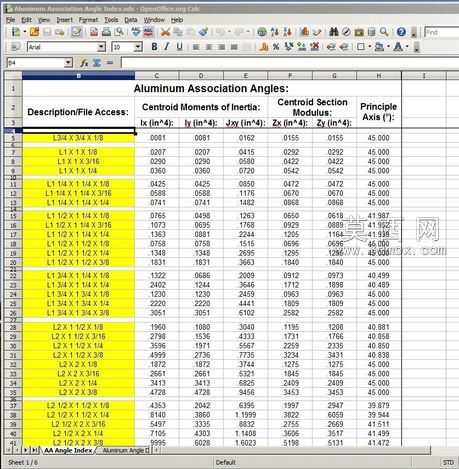Toggle Italic formatting
Viewport: 459px width, 469px height.
(x=167, y=47)
